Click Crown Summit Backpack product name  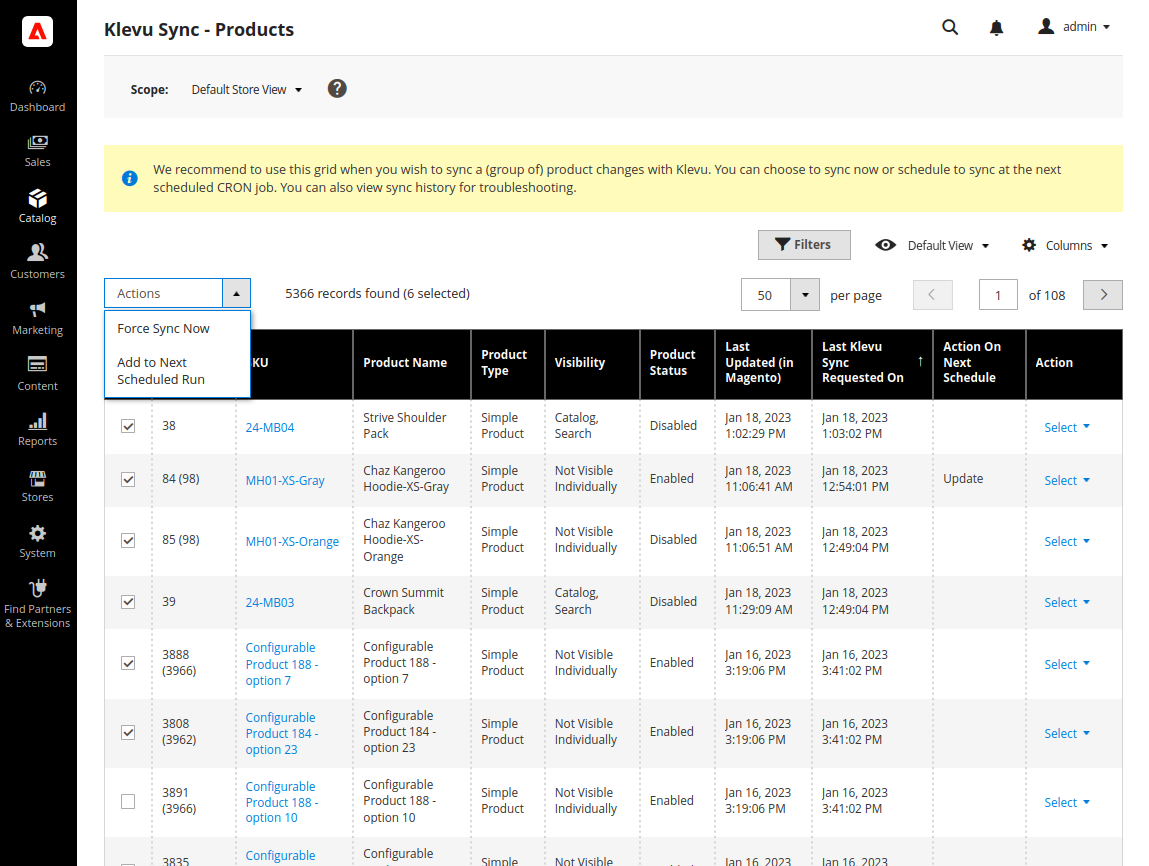pyautogui.click(x=403, y=601)
